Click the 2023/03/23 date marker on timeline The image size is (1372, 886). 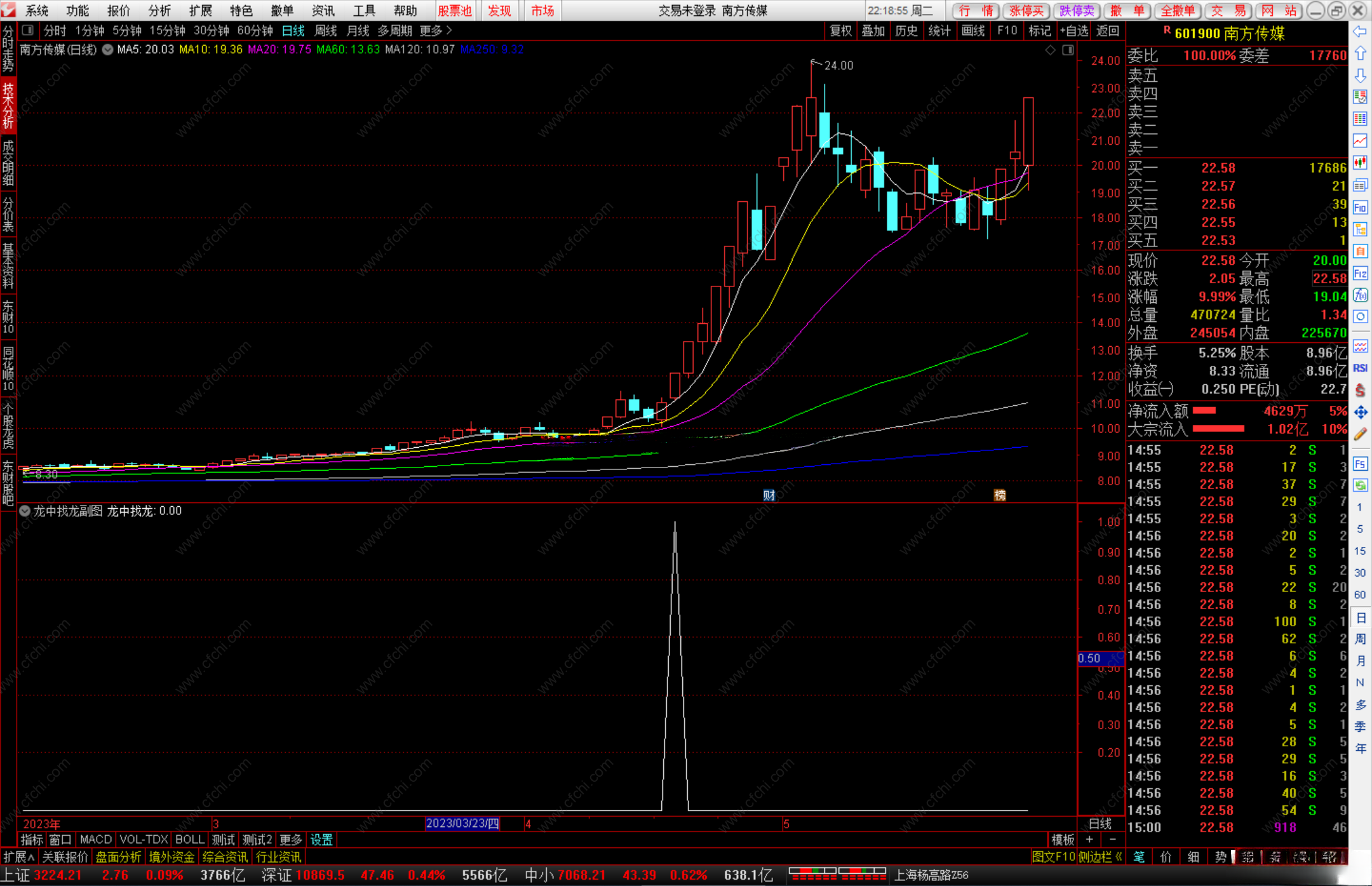pyautogui.click(x=462, y=824)
